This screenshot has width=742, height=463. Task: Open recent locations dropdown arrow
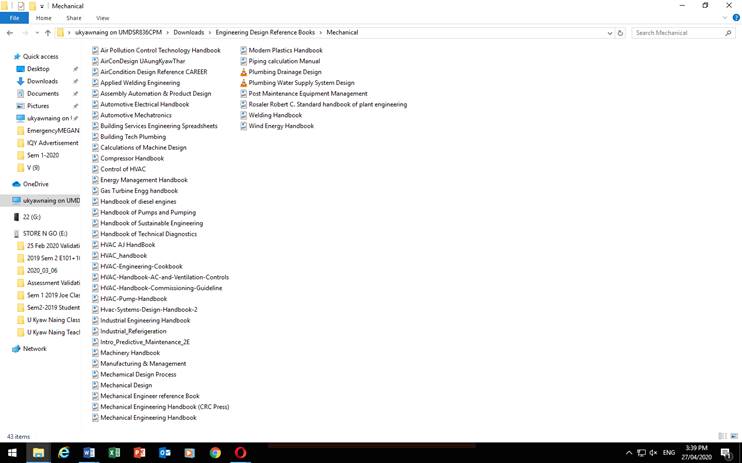(37, 33)
